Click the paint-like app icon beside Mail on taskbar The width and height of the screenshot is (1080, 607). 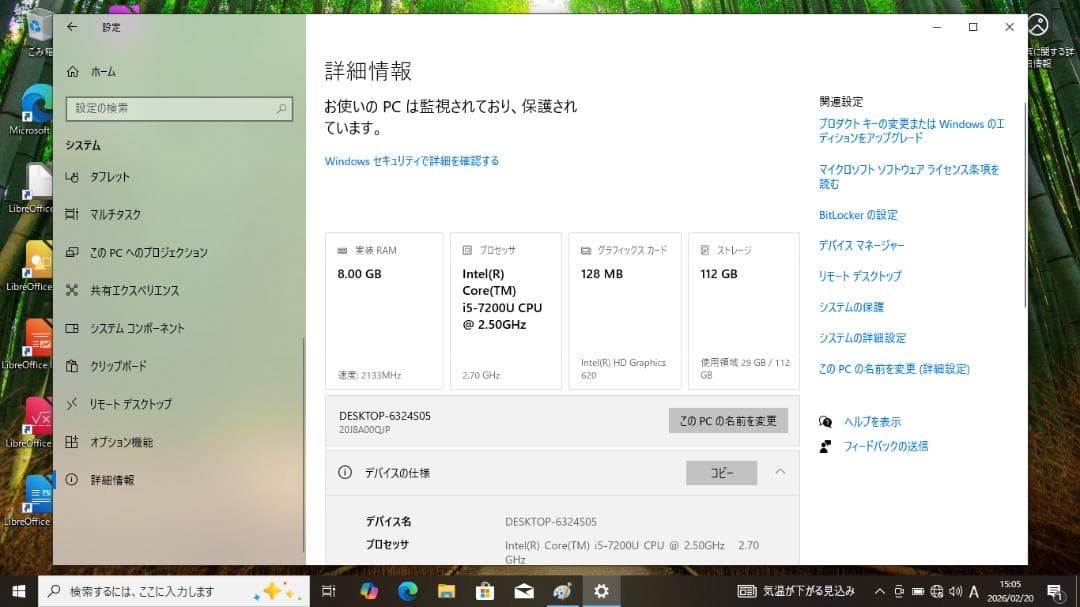(563, 591)
